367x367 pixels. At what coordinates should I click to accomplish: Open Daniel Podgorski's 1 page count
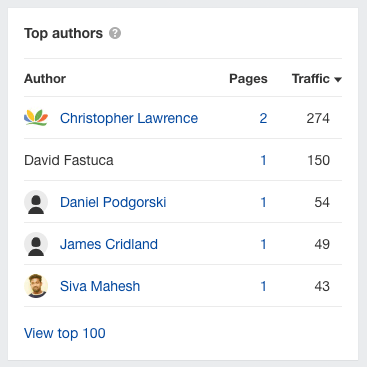tap(263, 202)
